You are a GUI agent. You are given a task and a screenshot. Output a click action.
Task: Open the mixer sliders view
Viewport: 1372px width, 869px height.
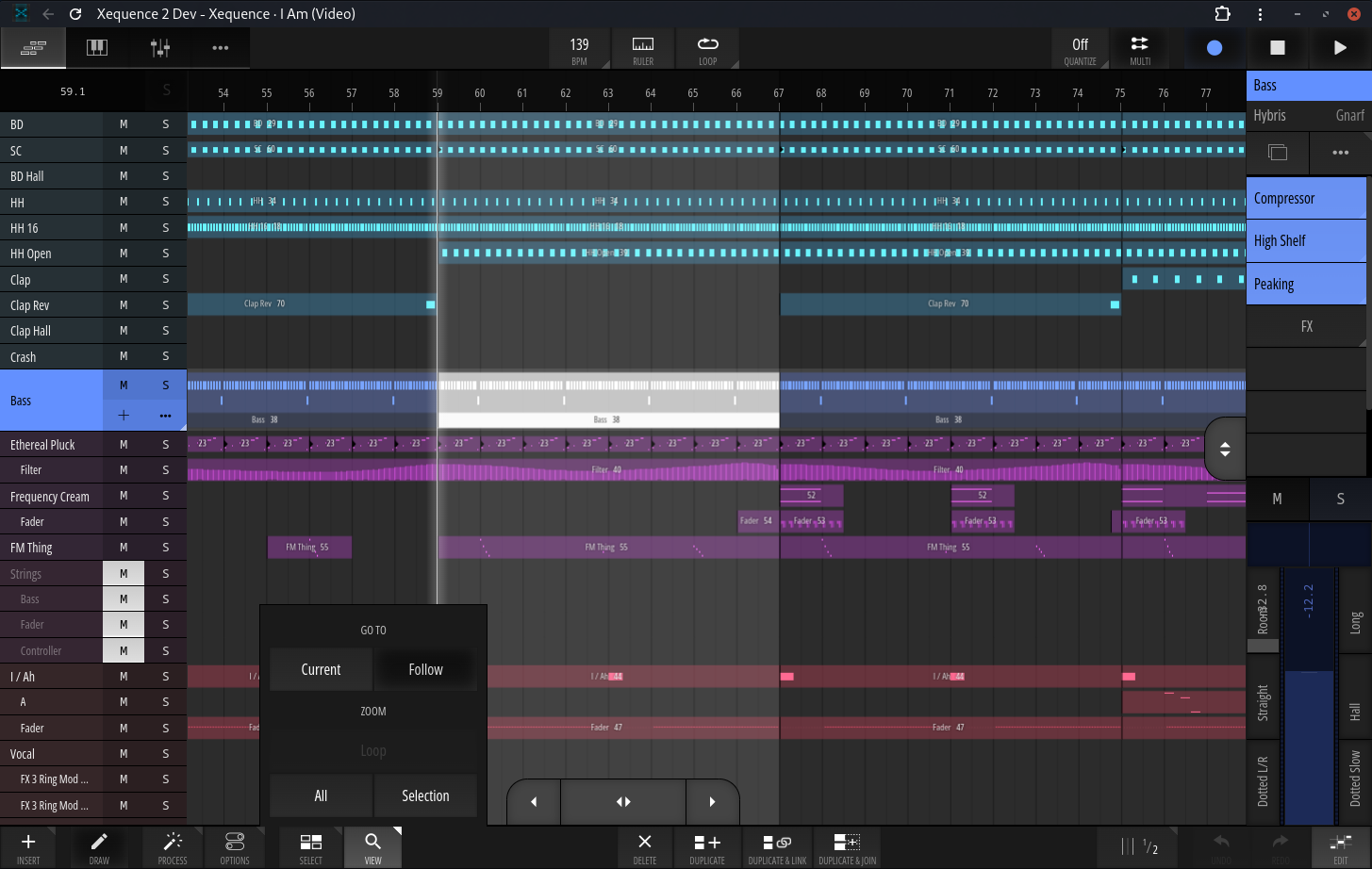[160, 47]
